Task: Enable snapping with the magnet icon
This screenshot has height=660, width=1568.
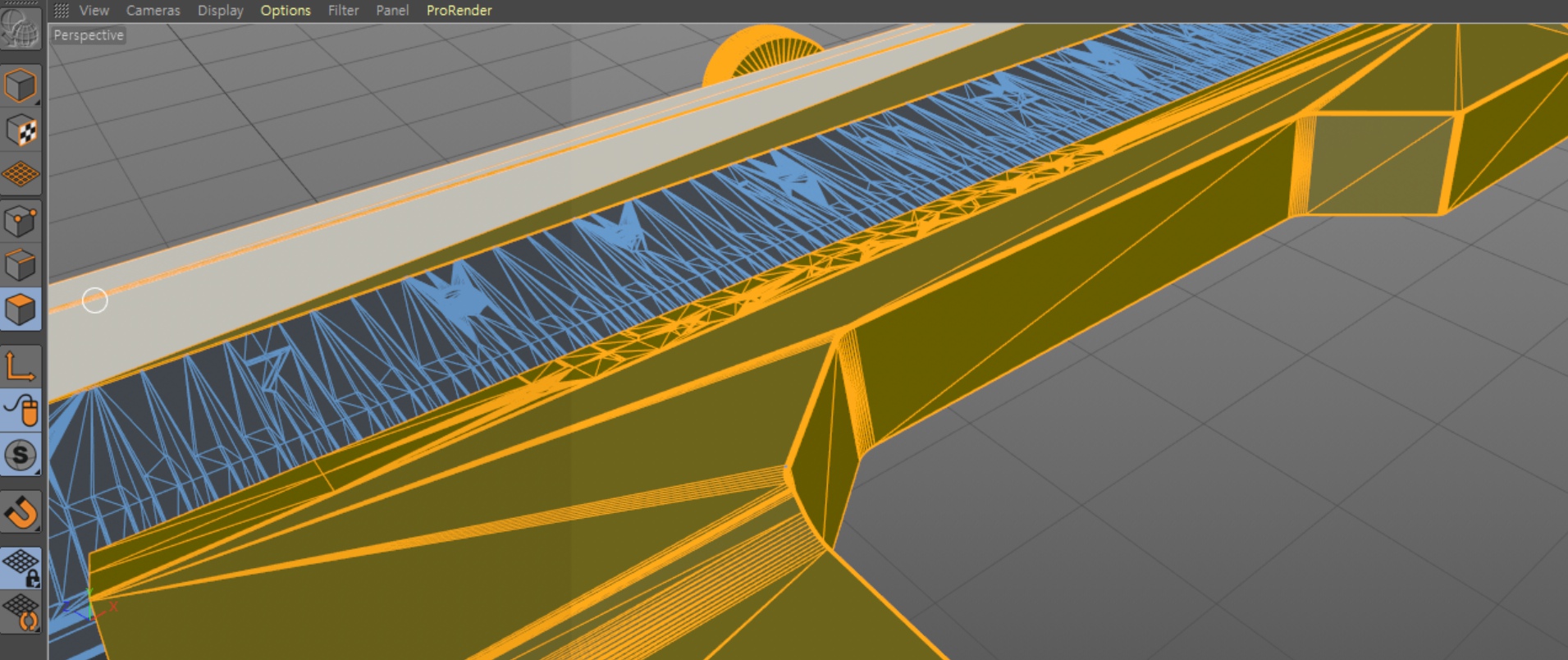Action: coord(21,513)
